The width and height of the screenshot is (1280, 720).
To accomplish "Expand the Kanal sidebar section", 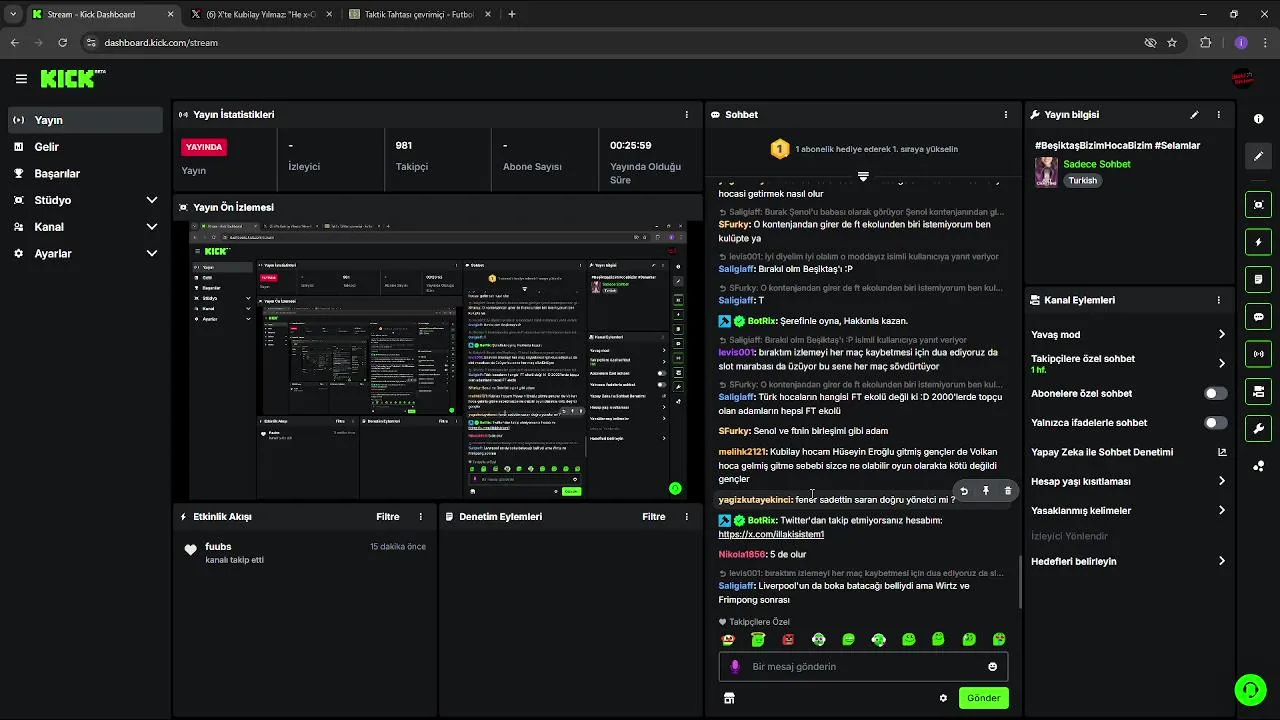I will [x=85, y=227].
